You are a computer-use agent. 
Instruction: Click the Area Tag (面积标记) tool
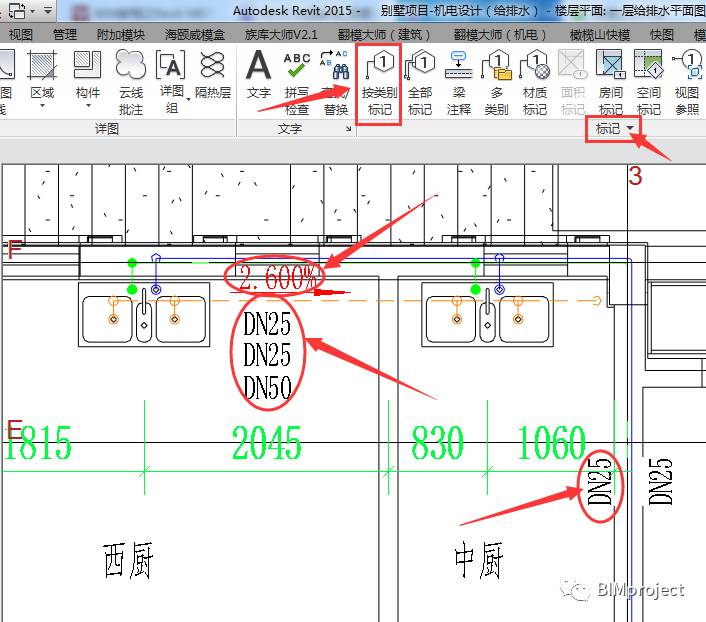(573, 83)
